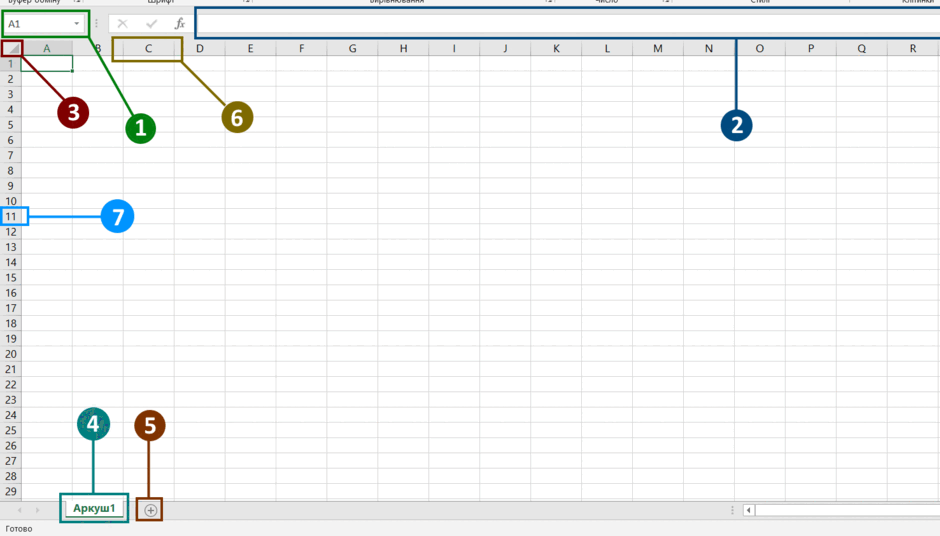Open the Name Box dropdown arrow

(77, 24)
